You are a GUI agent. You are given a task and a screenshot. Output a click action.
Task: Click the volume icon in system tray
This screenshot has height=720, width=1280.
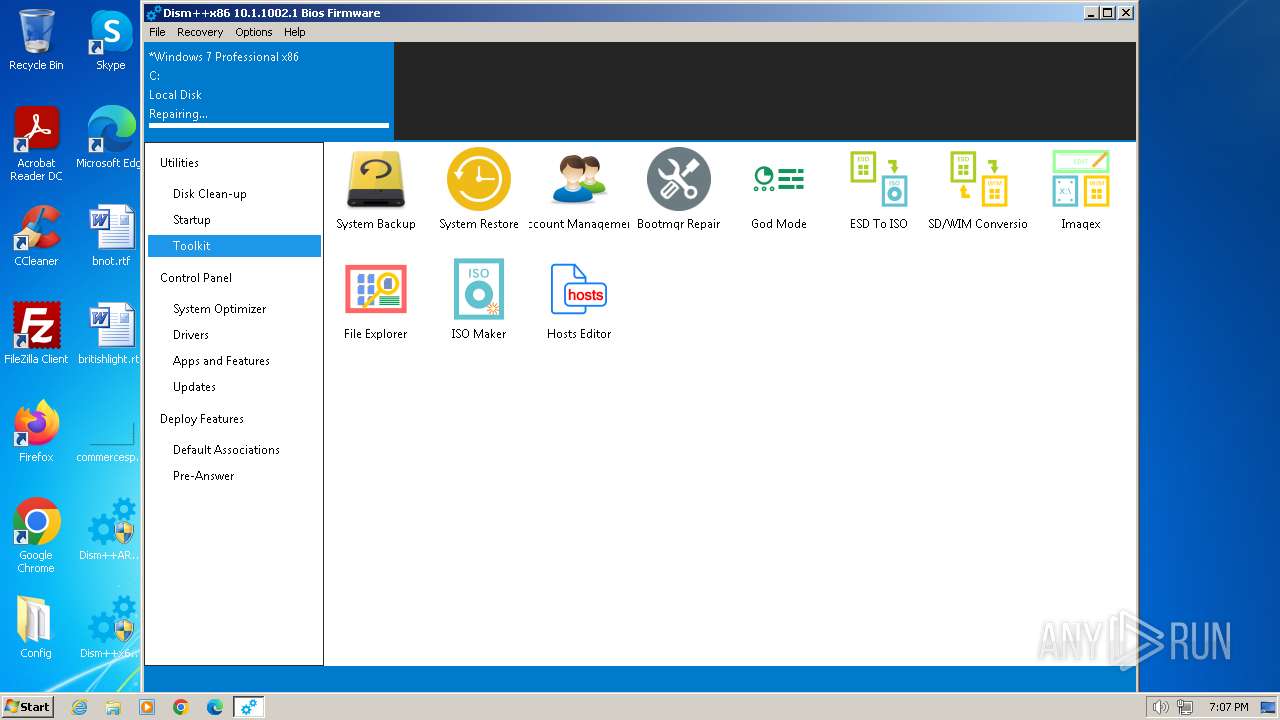point(1160,707)
